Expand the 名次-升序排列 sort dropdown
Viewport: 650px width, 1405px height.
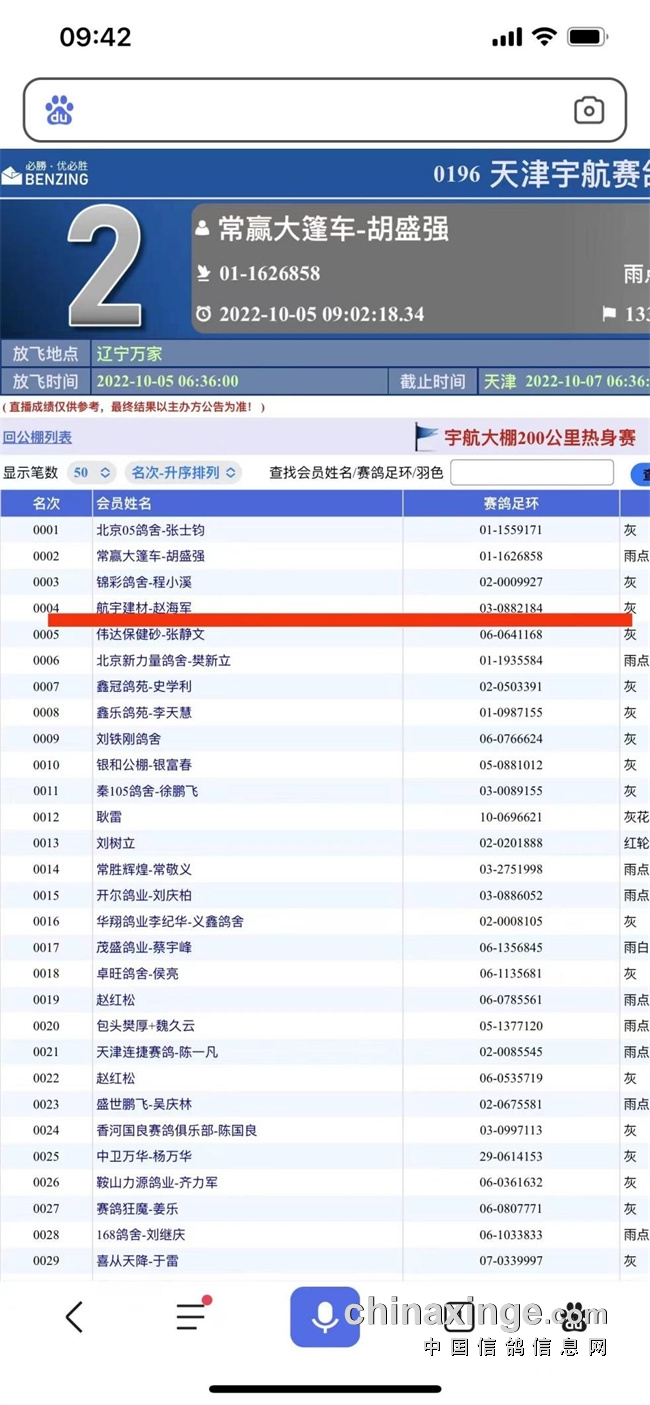pos(184,473)
